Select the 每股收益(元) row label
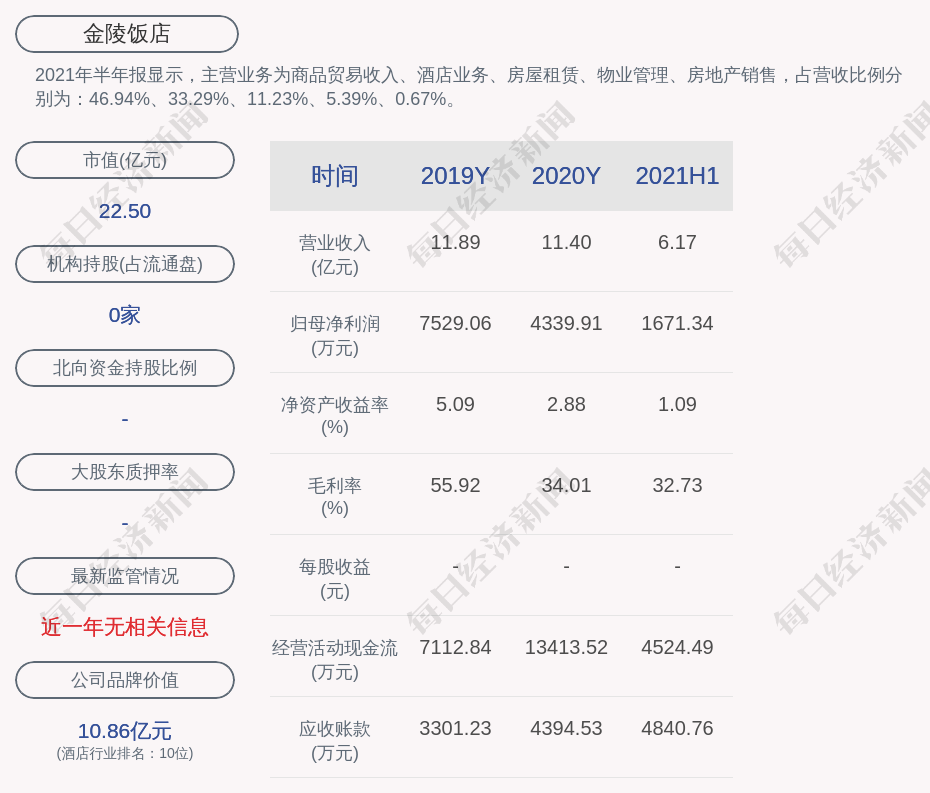Image resolution: width=930 pixels, height=793 pixels. coord(335,579)
